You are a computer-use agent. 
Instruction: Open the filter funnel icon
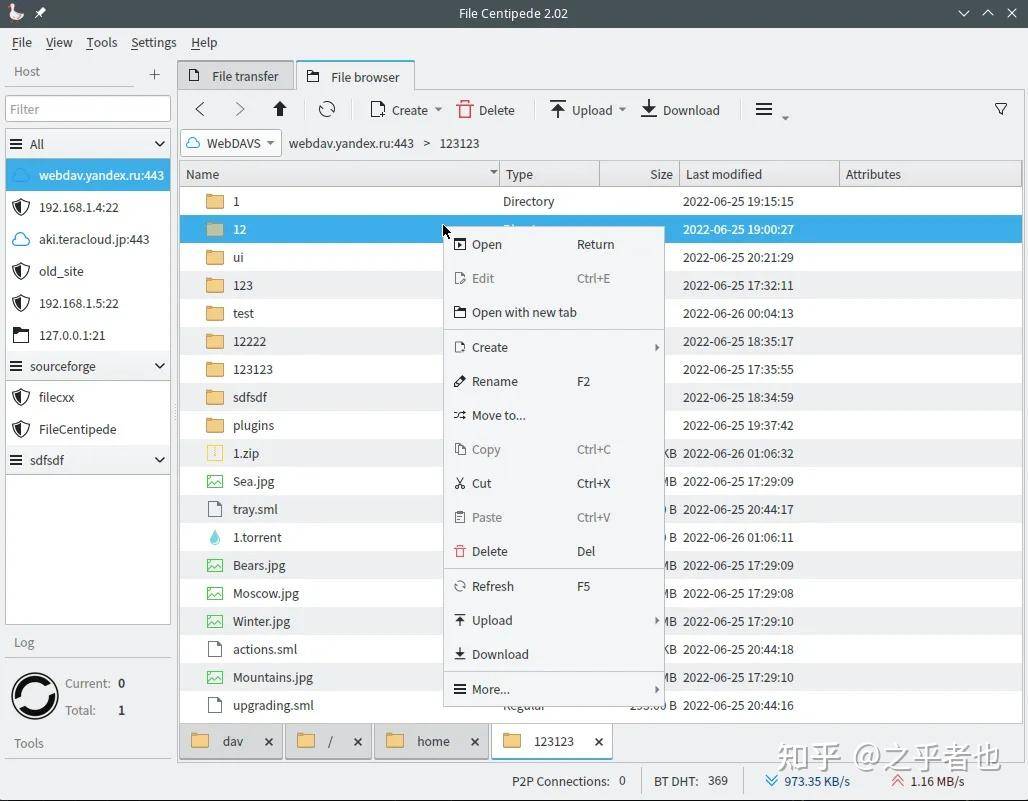[x=1000, y=109]
